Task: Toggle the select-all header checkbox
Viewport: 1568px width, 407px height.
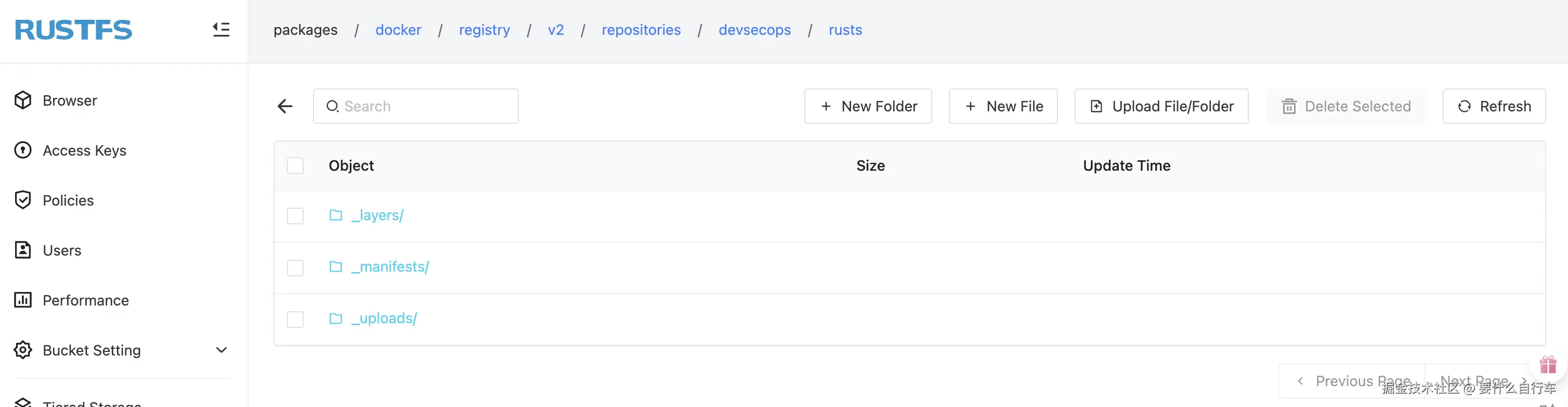Action: [x=295, y=166]
